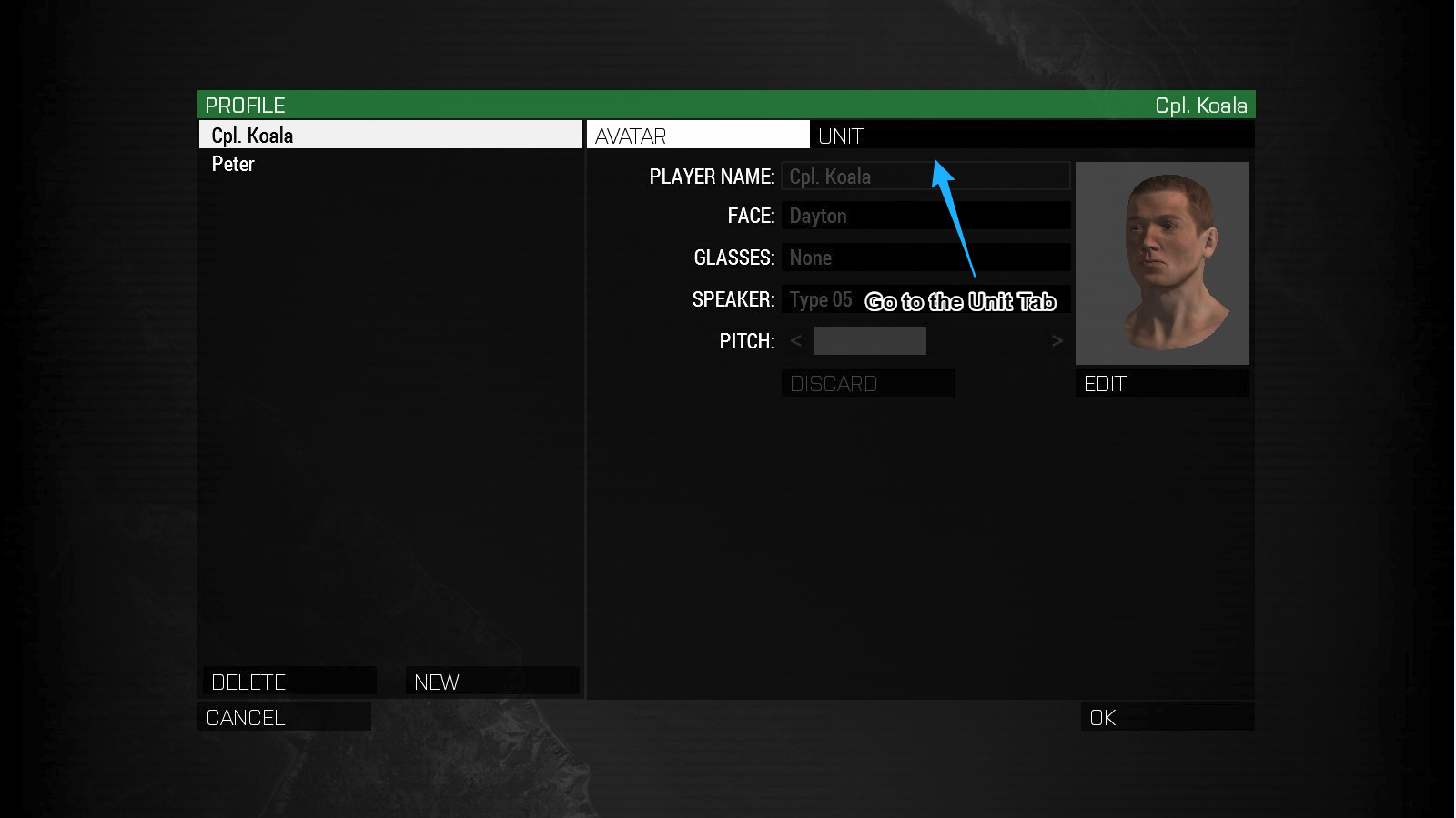Click the Player Name input field
This screenshot has height=818, width=1456.
pyautogui.click(x=925, y=177)
